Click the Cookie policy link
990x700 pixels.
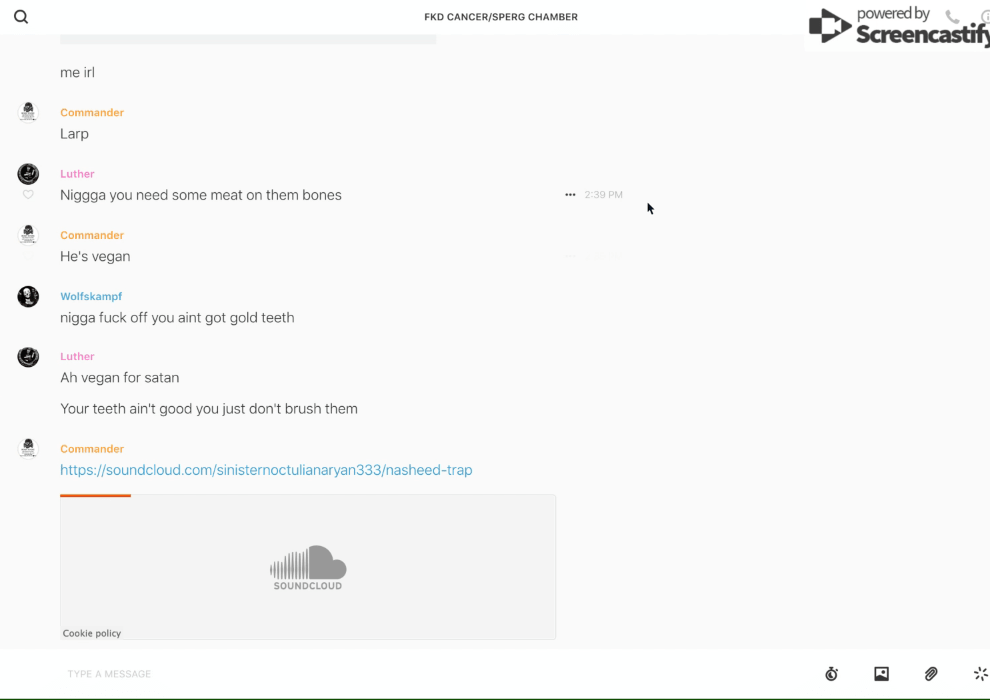click(x=92, y=633)
